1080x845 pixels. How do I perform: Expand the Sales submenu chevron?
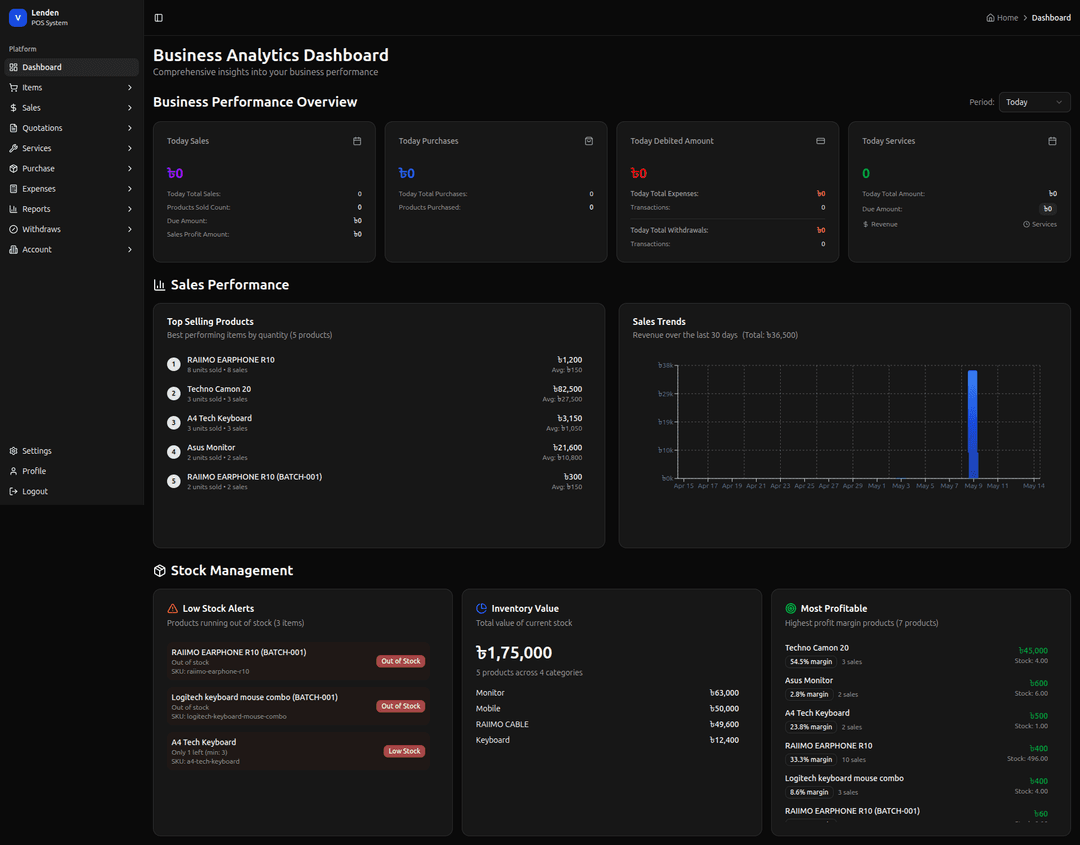pyautogui.click(x=129, y=107)
